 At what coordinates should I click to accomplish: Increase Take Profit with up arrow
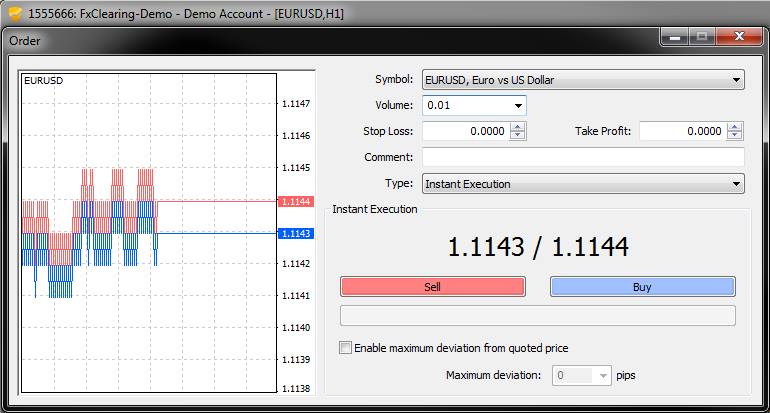coord(735,127)
